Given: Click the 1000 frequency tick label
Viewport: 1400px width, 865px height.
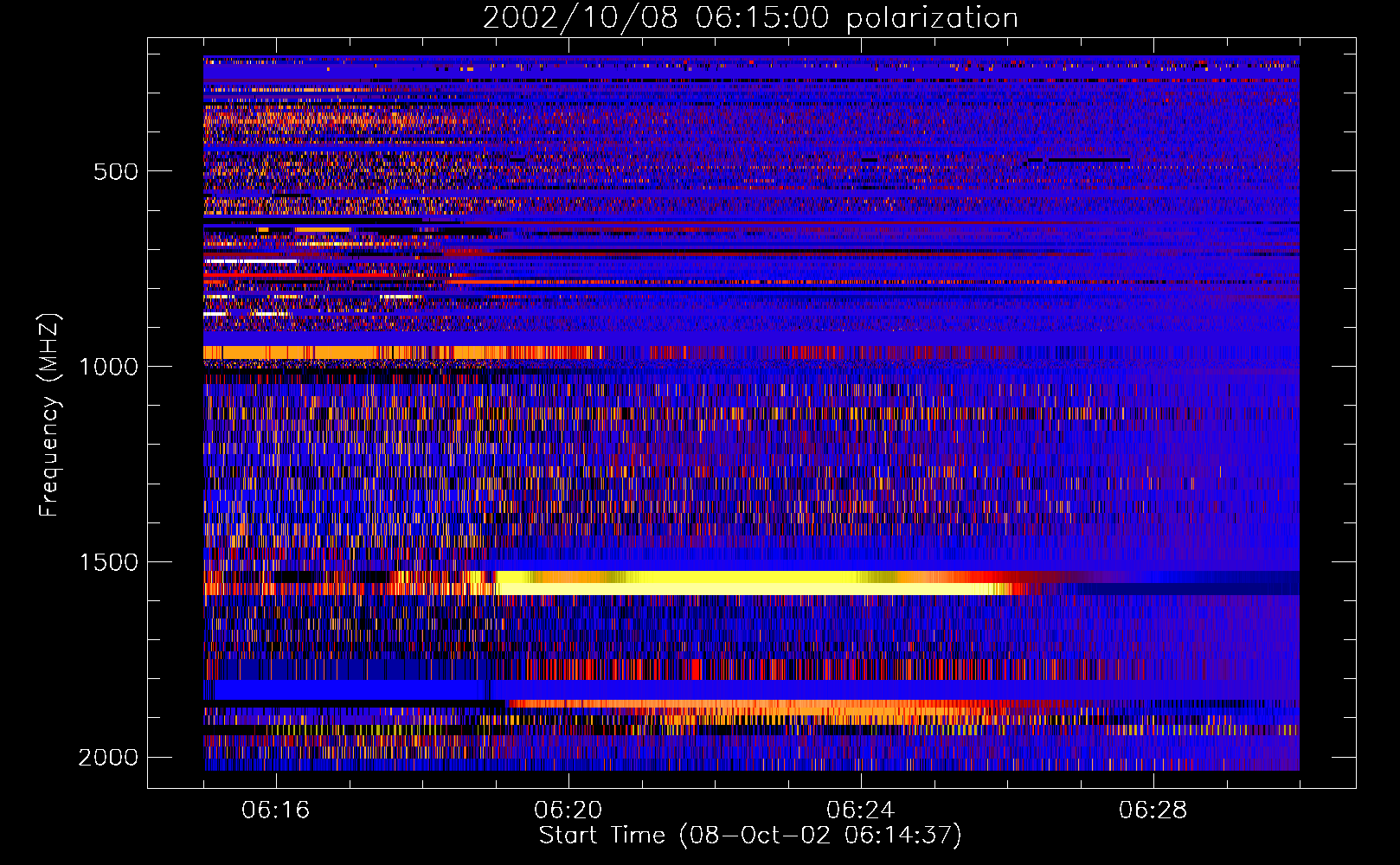Looking at the screenshot, I should pyautogui.click(x=108, y=367).
